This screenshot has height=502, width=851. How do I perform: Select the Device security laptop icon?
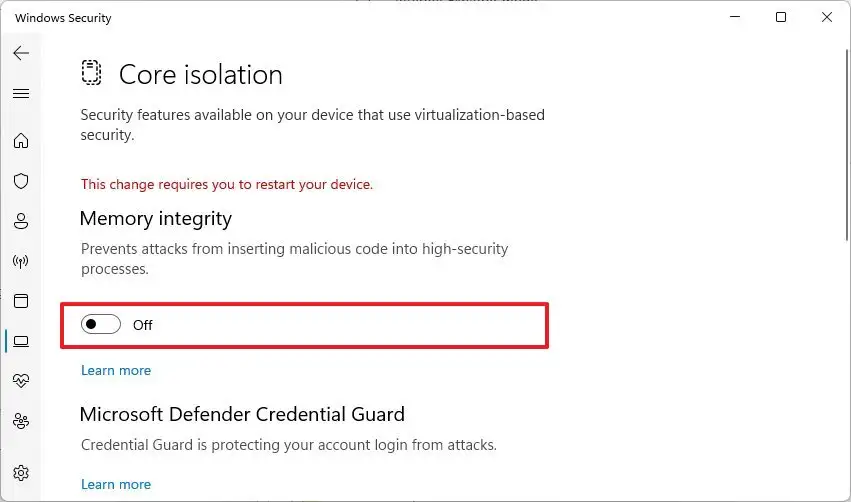pyautogui.click(x=21, y=341)
